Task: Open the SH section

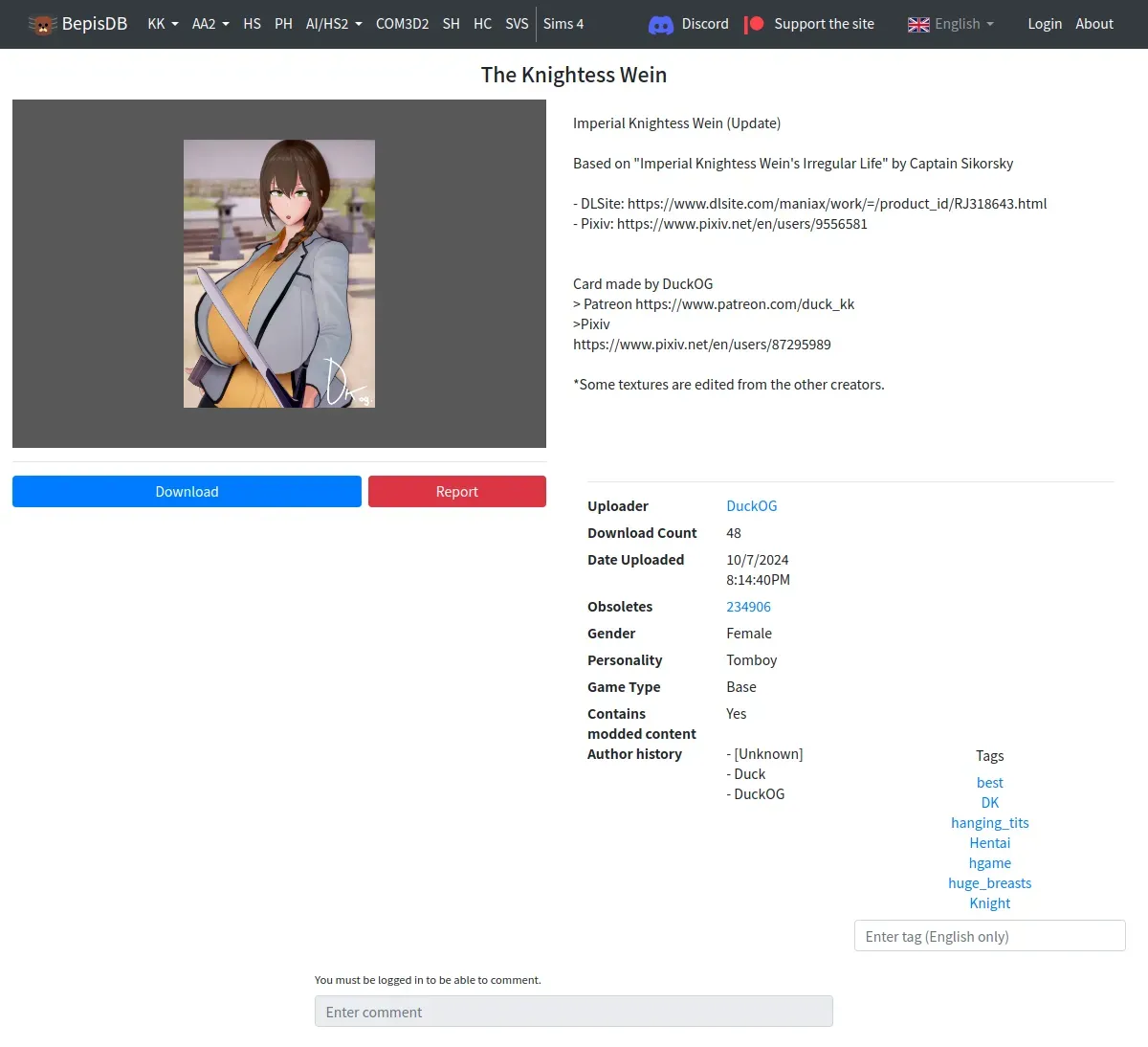Action: [x=452, y=24]
